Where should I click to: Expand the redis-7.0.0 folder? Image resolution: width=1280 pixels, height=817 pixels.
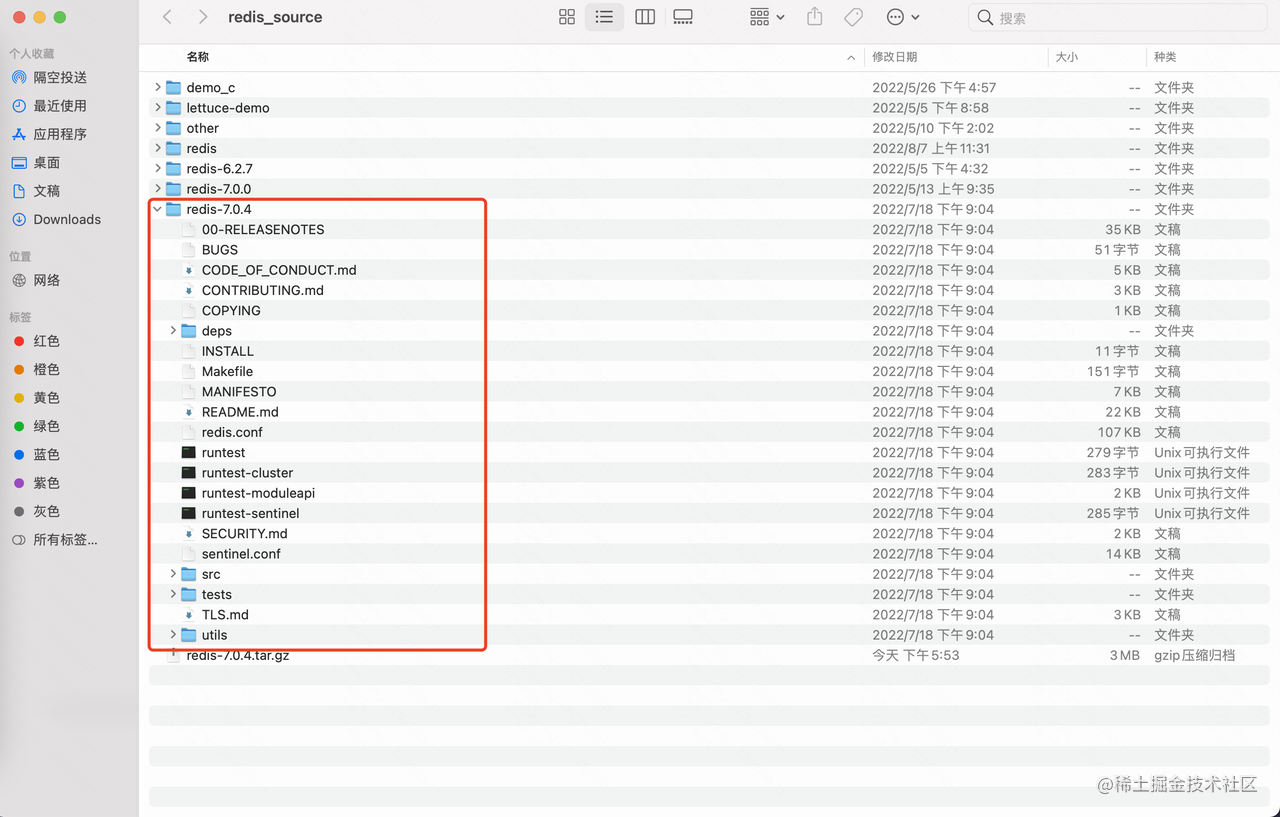point(158,189)
